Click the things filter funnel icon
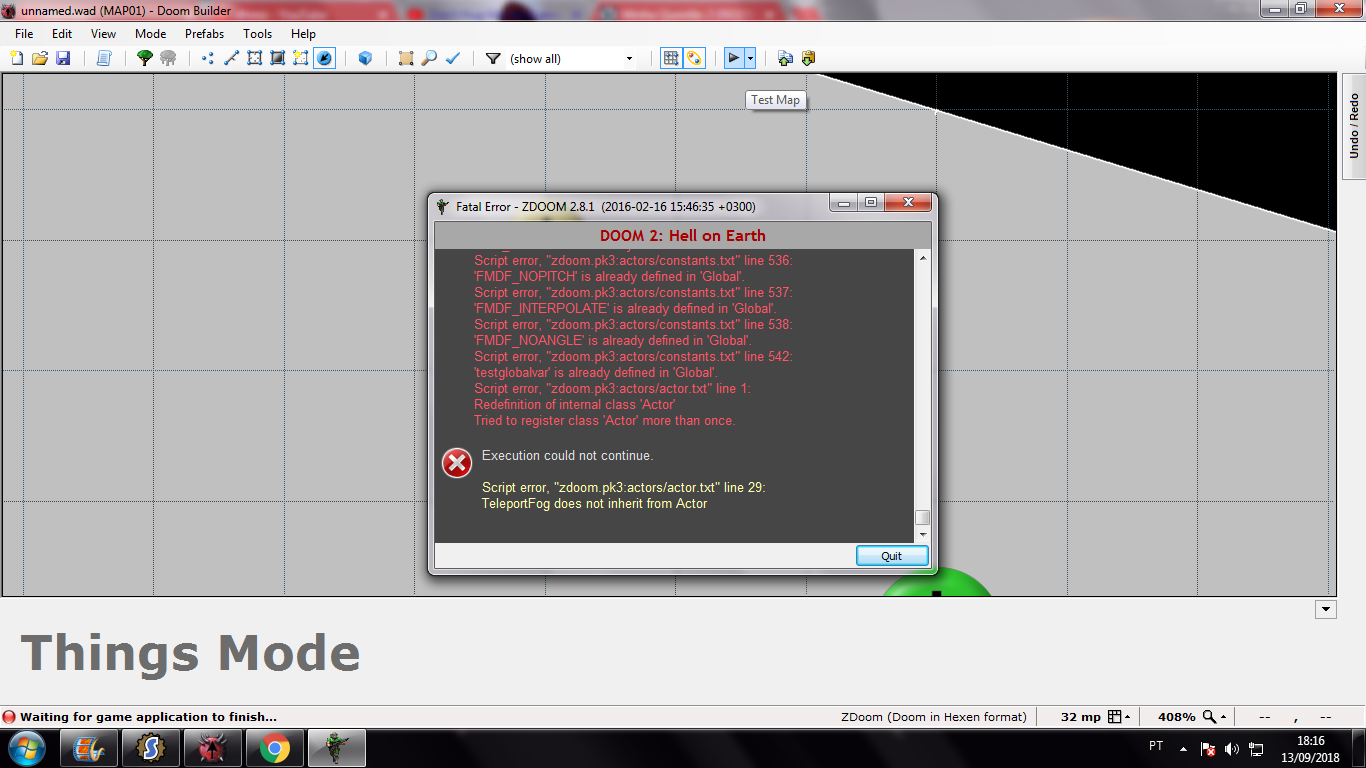The width and height of the screenshot is (1366, 768). [493, 58]
